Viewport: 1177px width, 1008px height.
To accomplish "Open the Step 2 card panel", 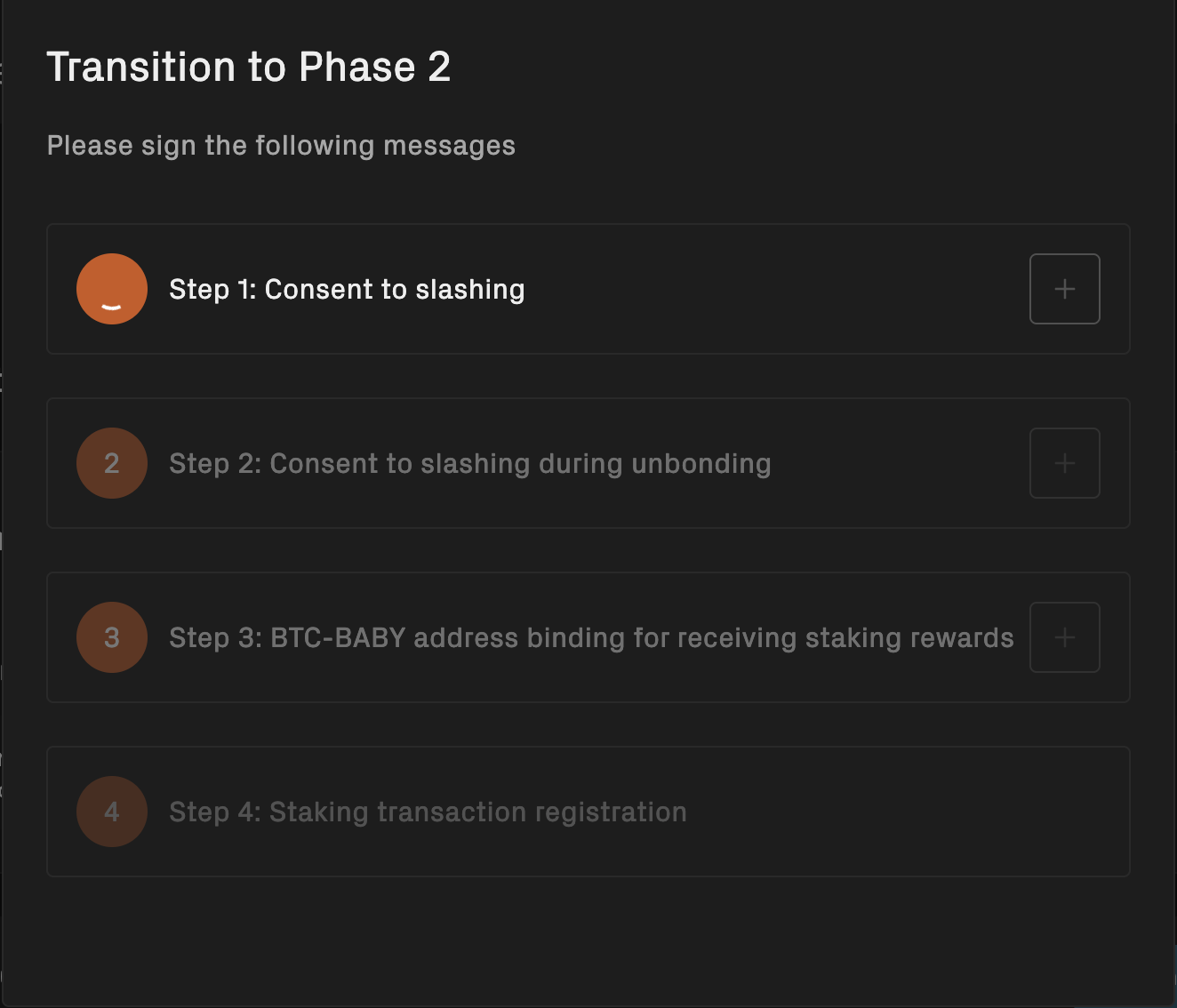I will (x=588, y=463).
